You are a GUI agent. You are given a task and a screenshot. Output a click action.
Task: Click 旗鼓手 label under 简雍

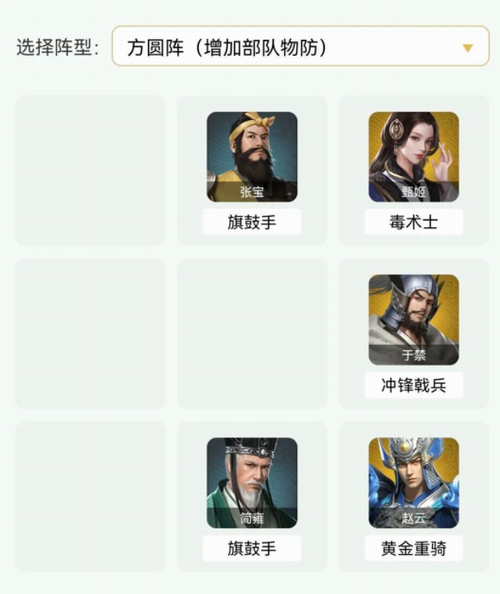click(252, 548)
